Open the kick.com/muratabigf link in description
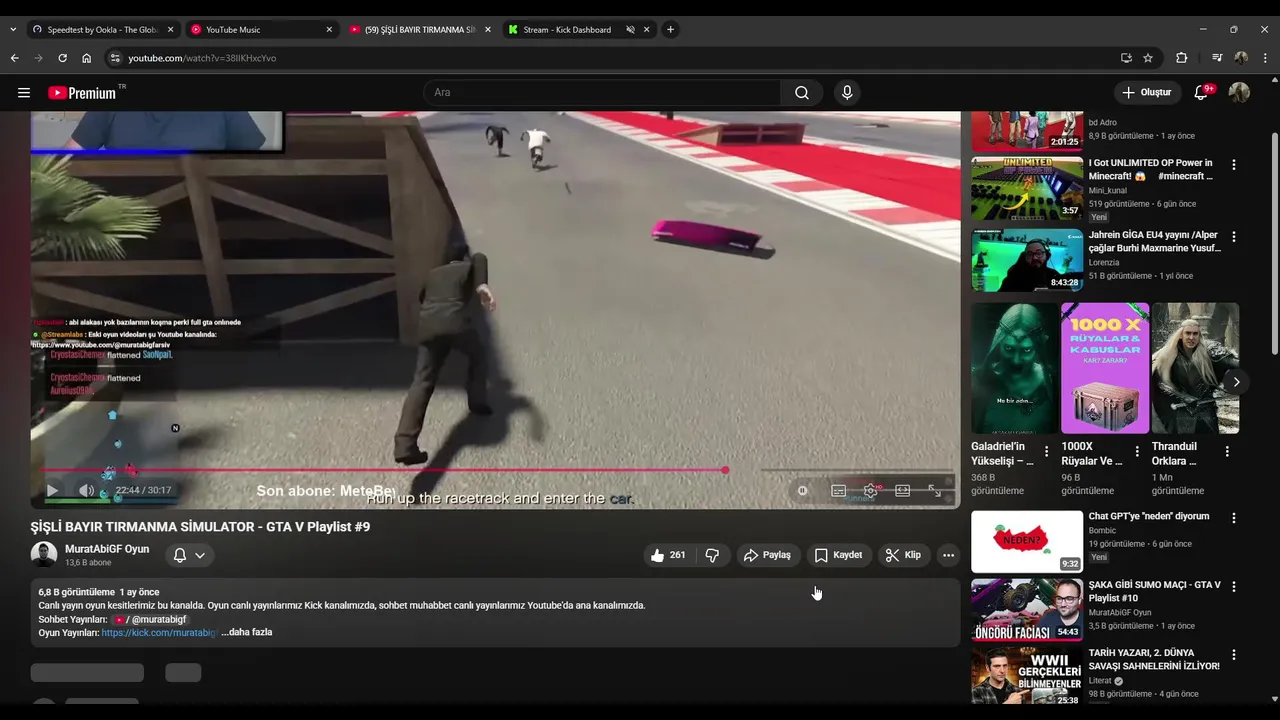 coord(159,632)
